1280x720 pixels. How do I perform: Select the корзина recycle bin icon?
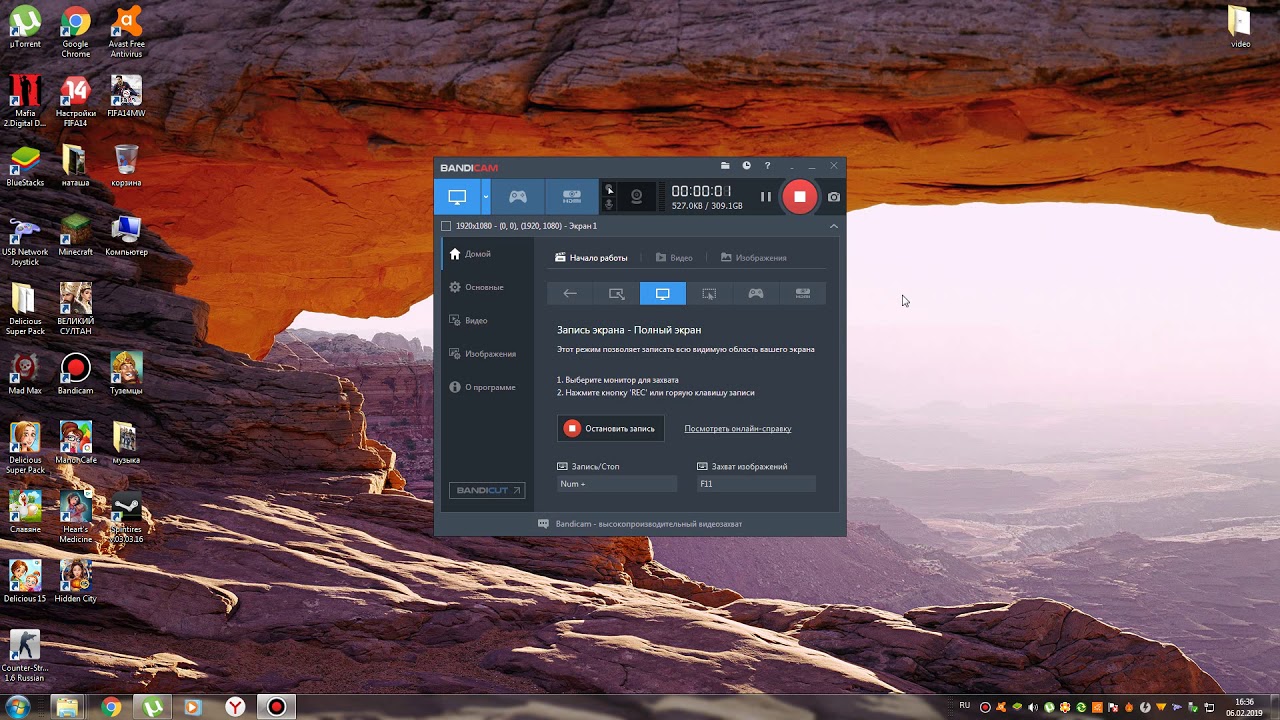pyautogui.click(x=126, y=166)
